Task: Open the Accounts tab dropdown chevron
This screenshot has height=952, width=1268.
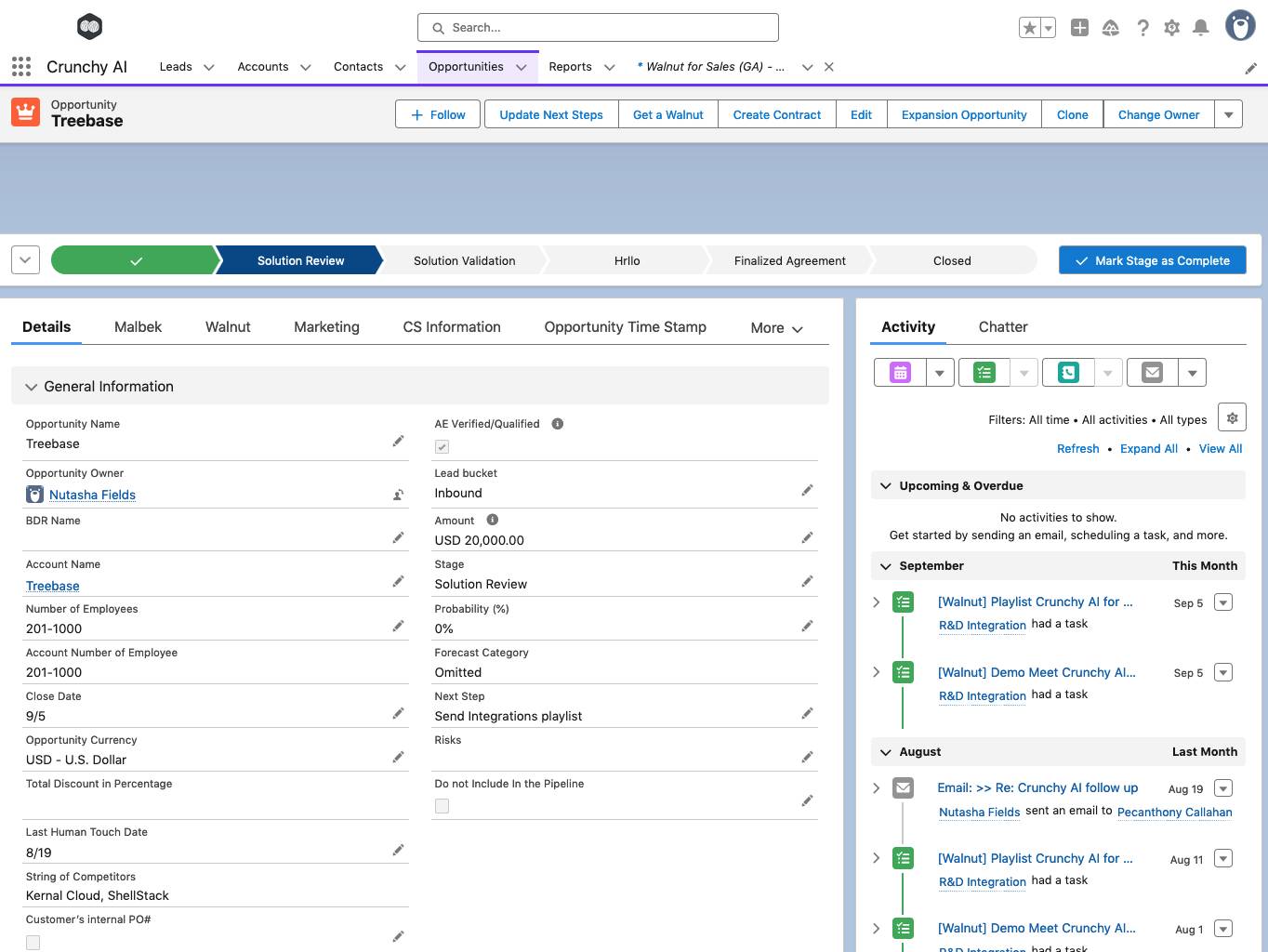Action: (x=305, y=67)
